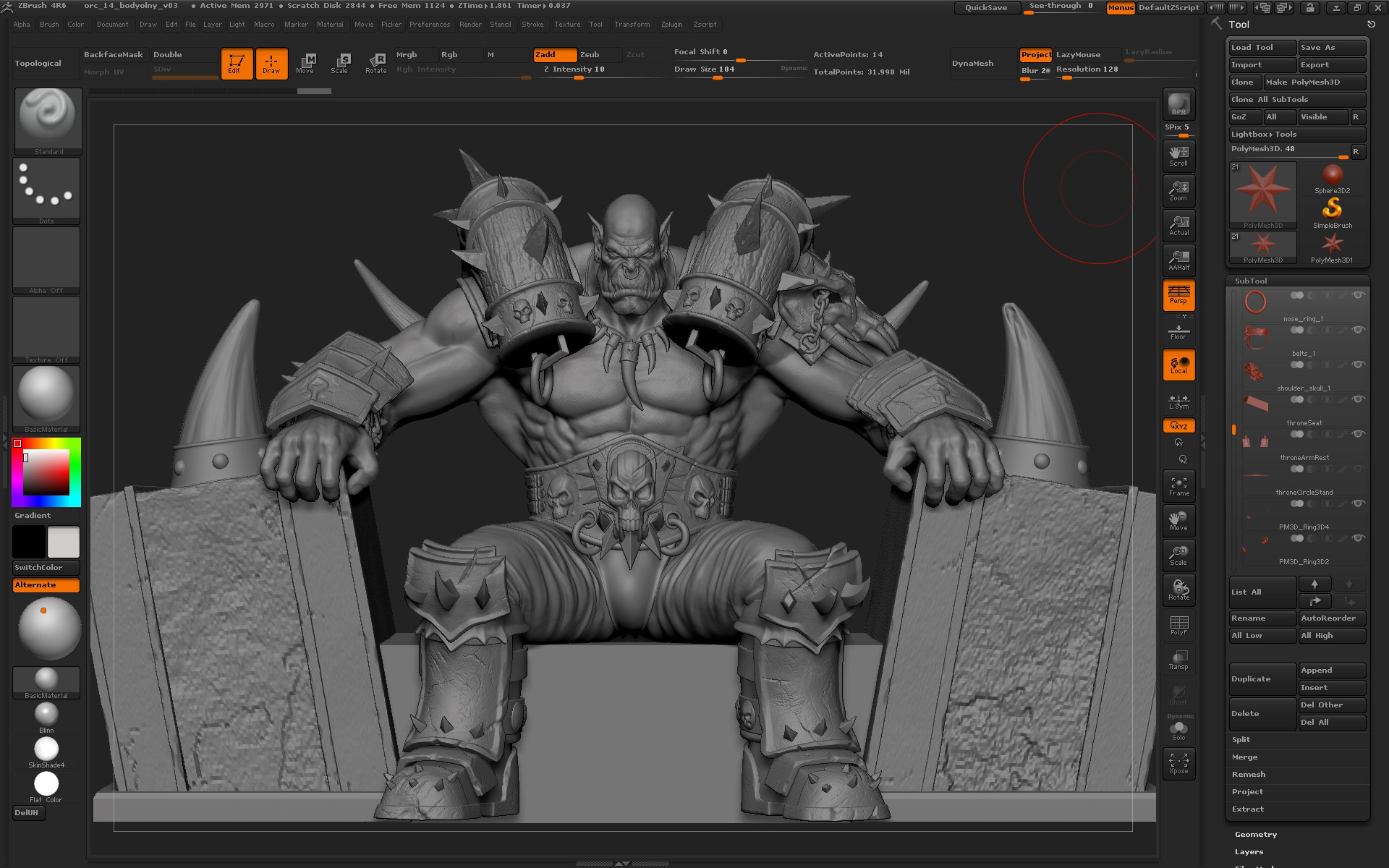Viewport: 1389px width, 868px height.
Task: Expand the Geometry palette section
Action: click(x=1256, y=834)
